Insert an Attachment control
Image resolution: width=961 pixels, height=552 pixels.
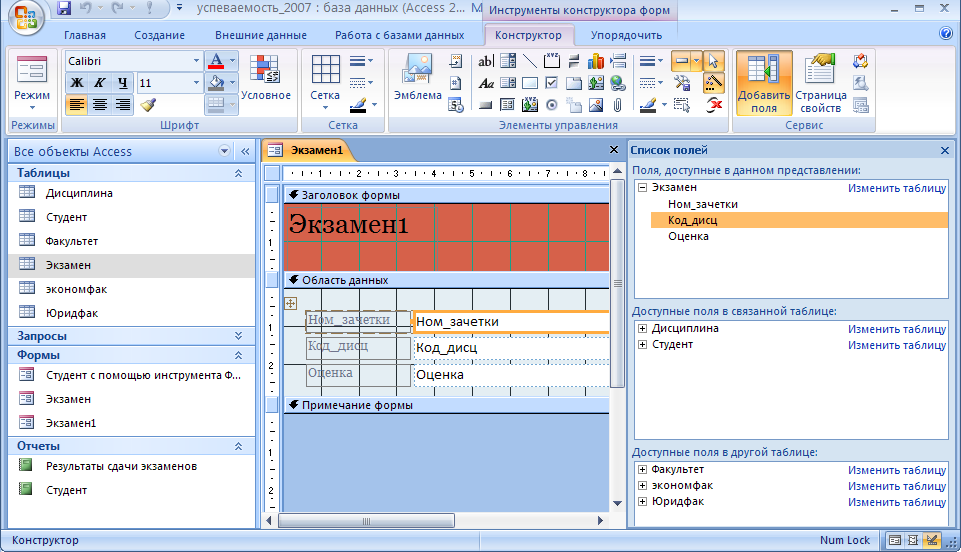click(x=618, y=105)
